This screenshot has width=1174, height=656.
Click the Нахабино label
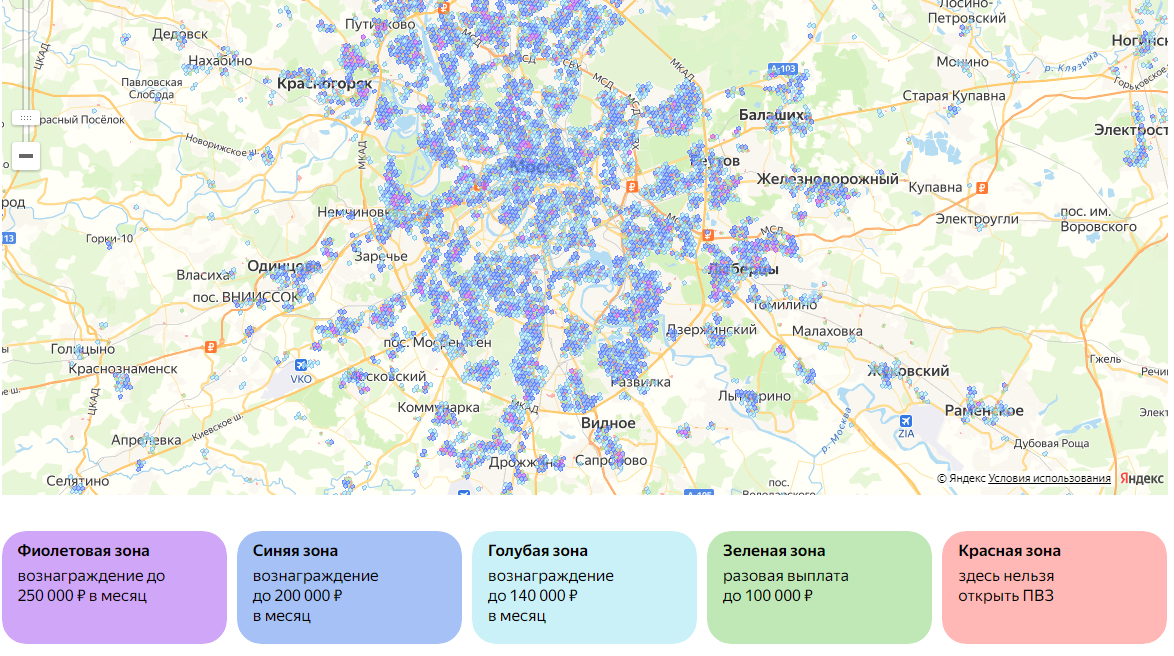tap(220, 61)
